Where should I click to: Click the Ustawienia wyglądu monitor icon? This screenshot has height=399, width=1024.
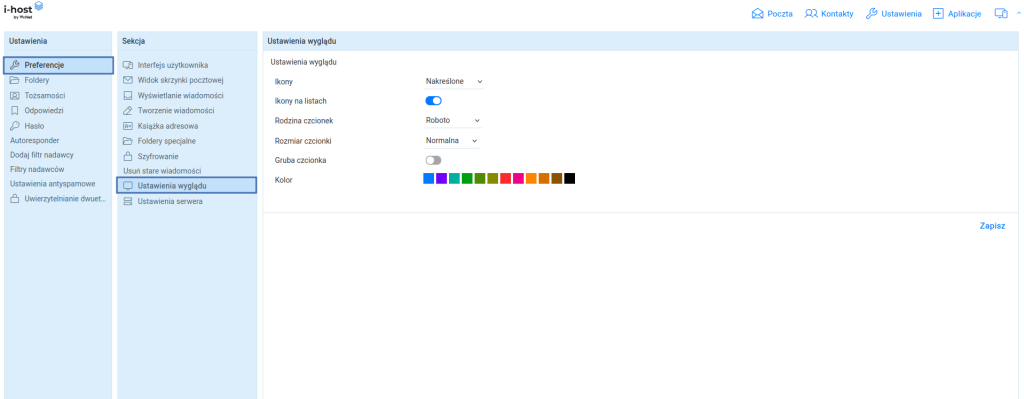click(x=128, y=186)
